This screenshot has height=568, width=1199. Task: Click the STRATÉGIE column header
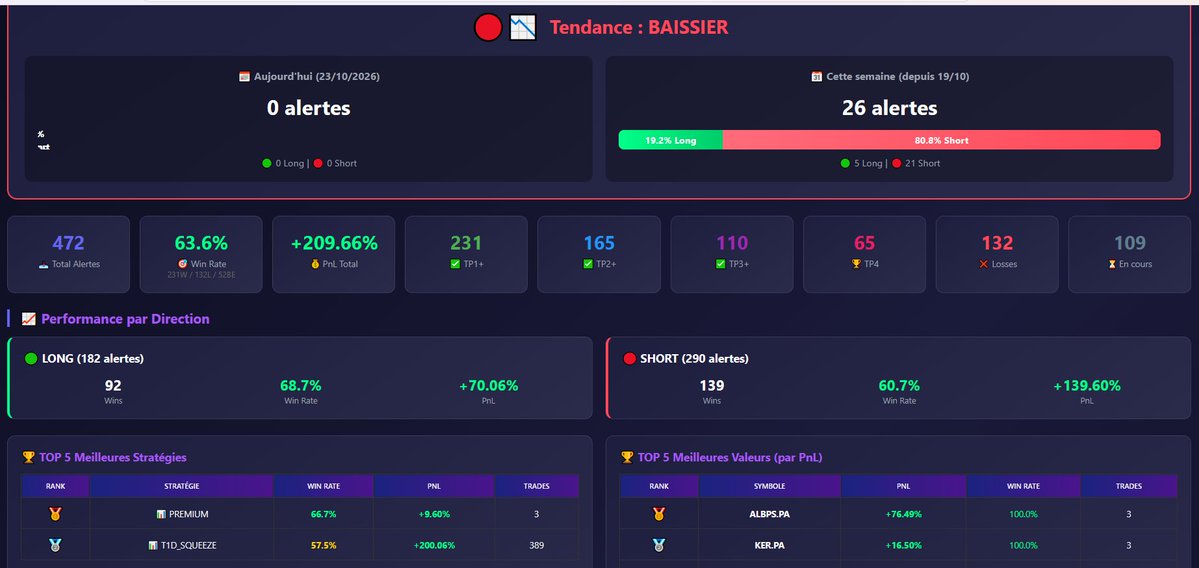[x=181, y=486]
